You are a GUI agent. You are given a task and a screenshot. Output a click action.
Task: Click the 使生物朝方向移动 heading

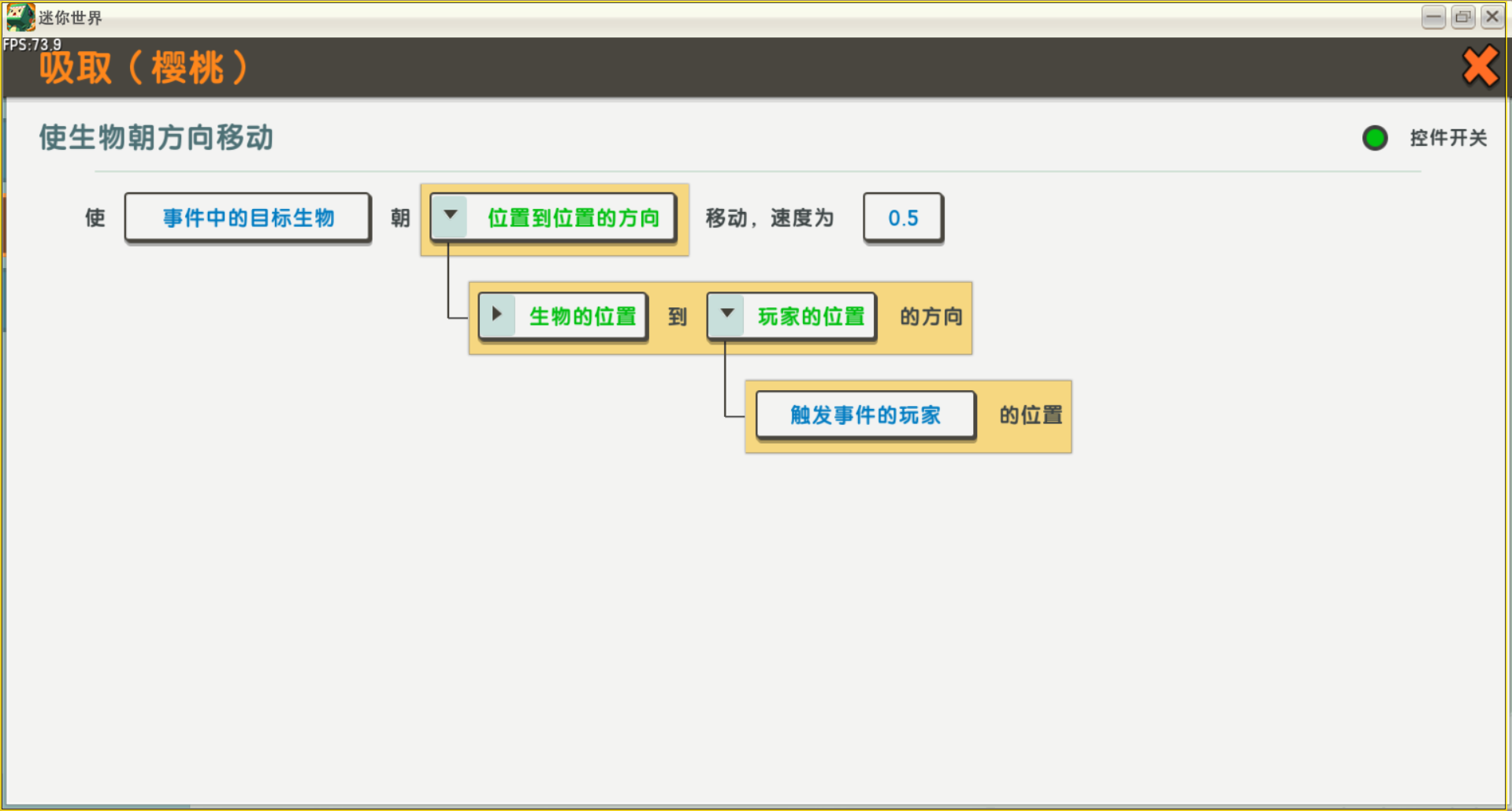pos(156,137)
